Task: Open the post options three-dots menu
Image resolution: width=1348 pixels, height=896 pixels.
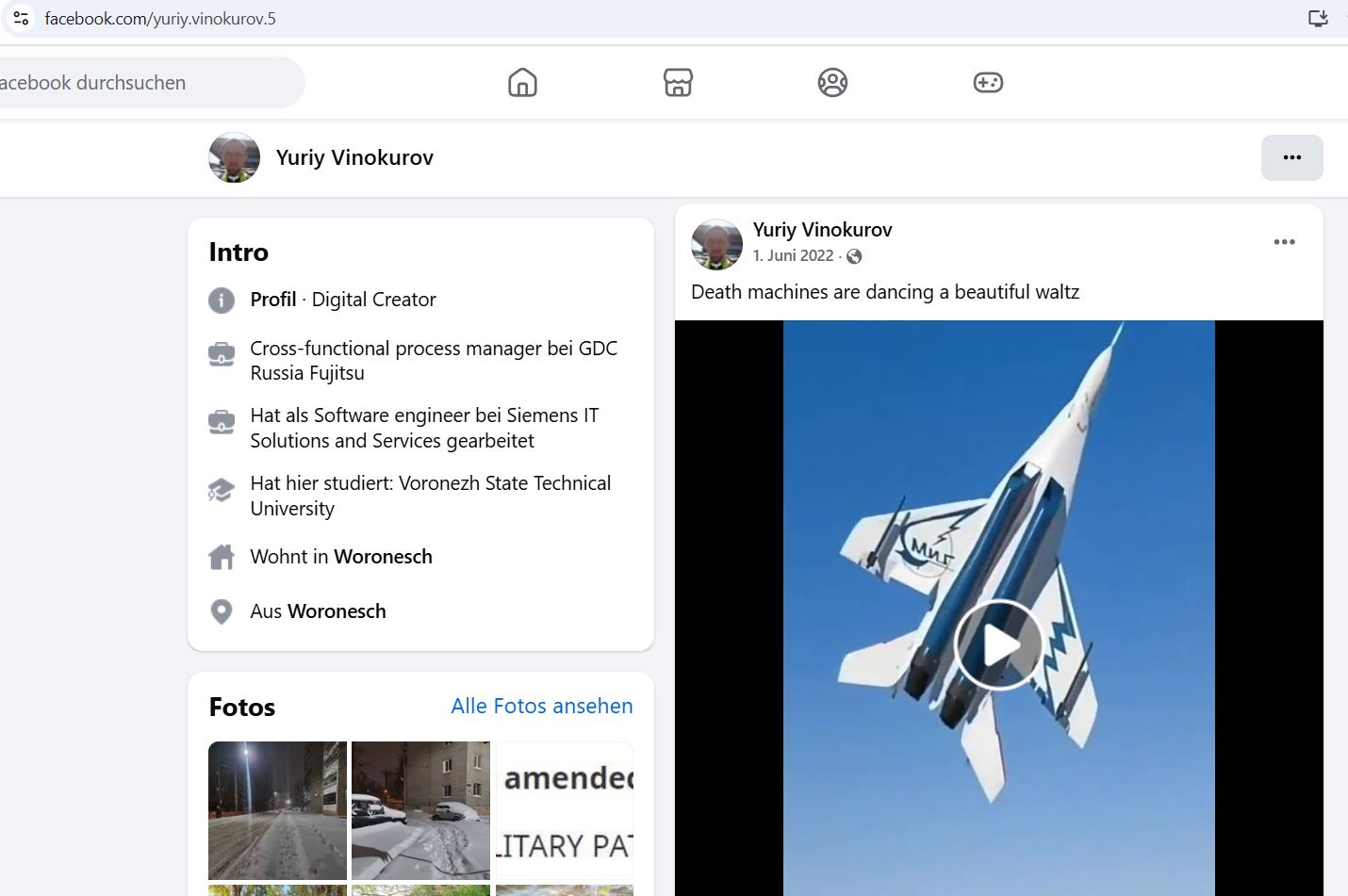Action: pos(1284,242)
